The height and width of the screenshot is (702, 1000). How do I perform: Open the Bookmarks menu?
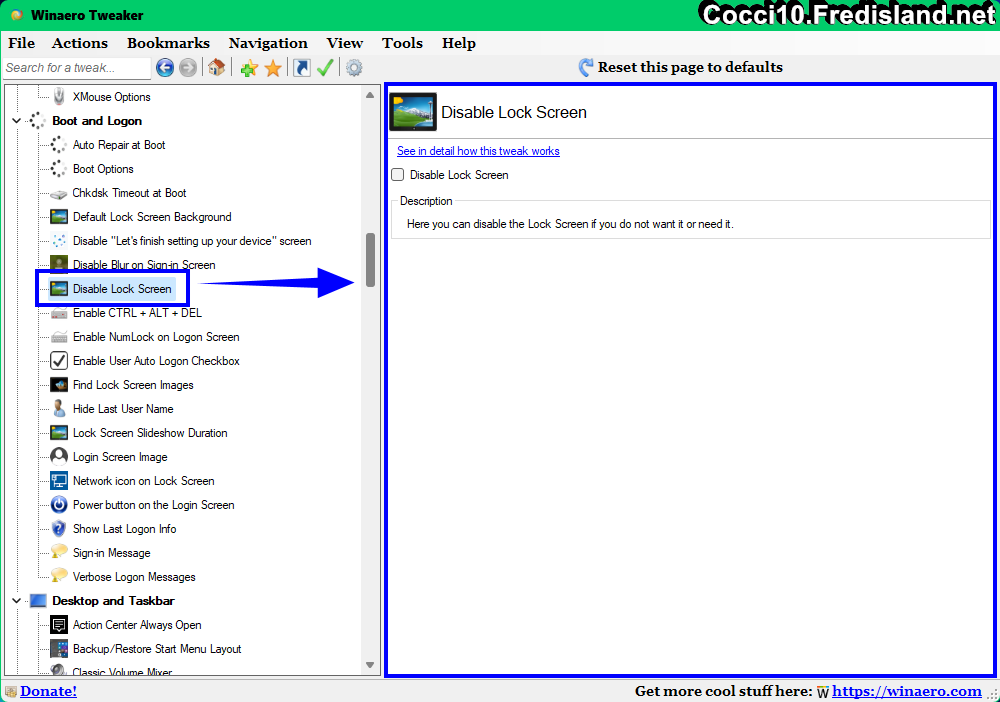[168, 43]
